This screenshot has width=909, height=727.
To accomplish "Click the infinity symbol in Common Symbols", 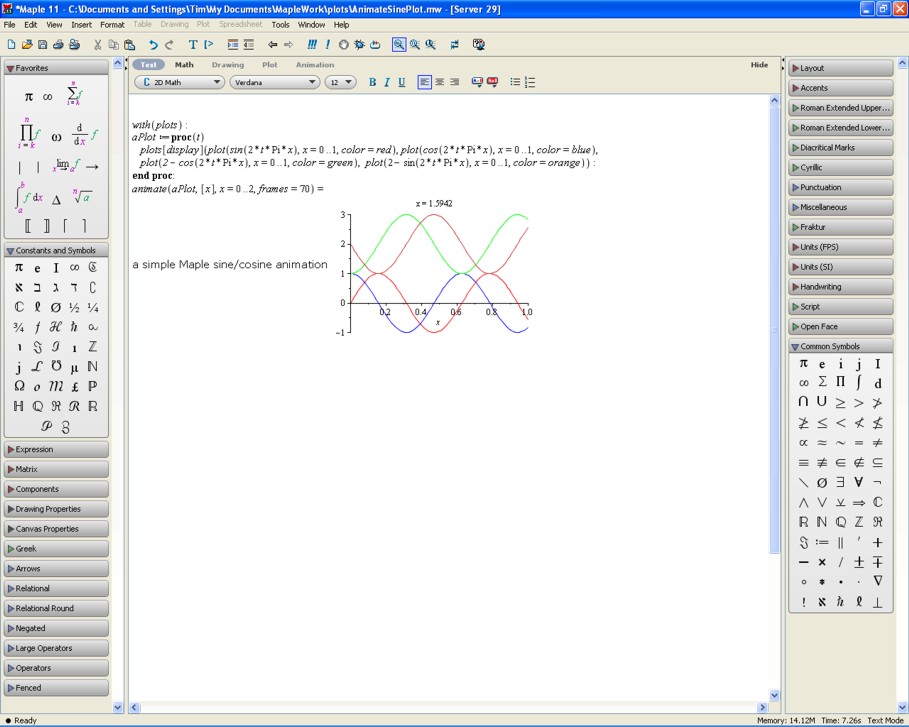I will tap(803, 383).
